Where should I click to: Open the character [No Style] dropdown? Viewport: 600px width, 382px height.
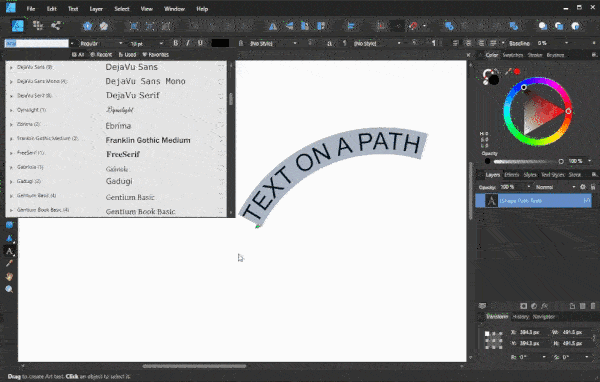click(273, 43)
